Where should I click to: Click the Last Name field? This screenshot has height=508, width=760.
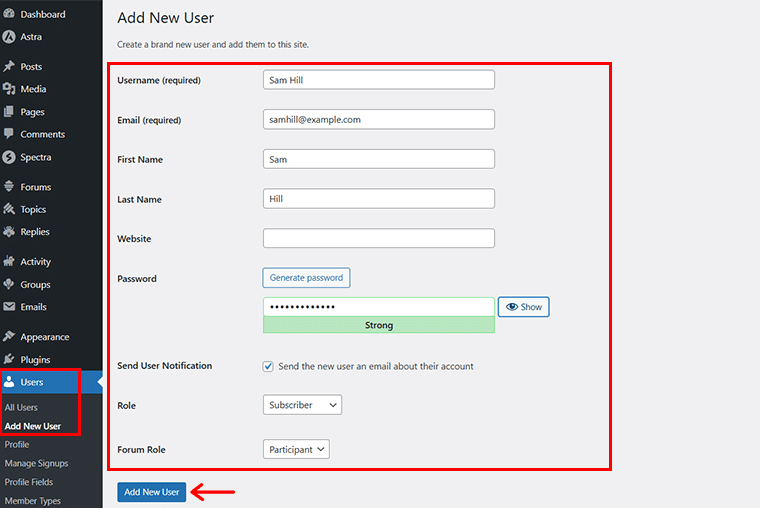[x=379, y=199]
